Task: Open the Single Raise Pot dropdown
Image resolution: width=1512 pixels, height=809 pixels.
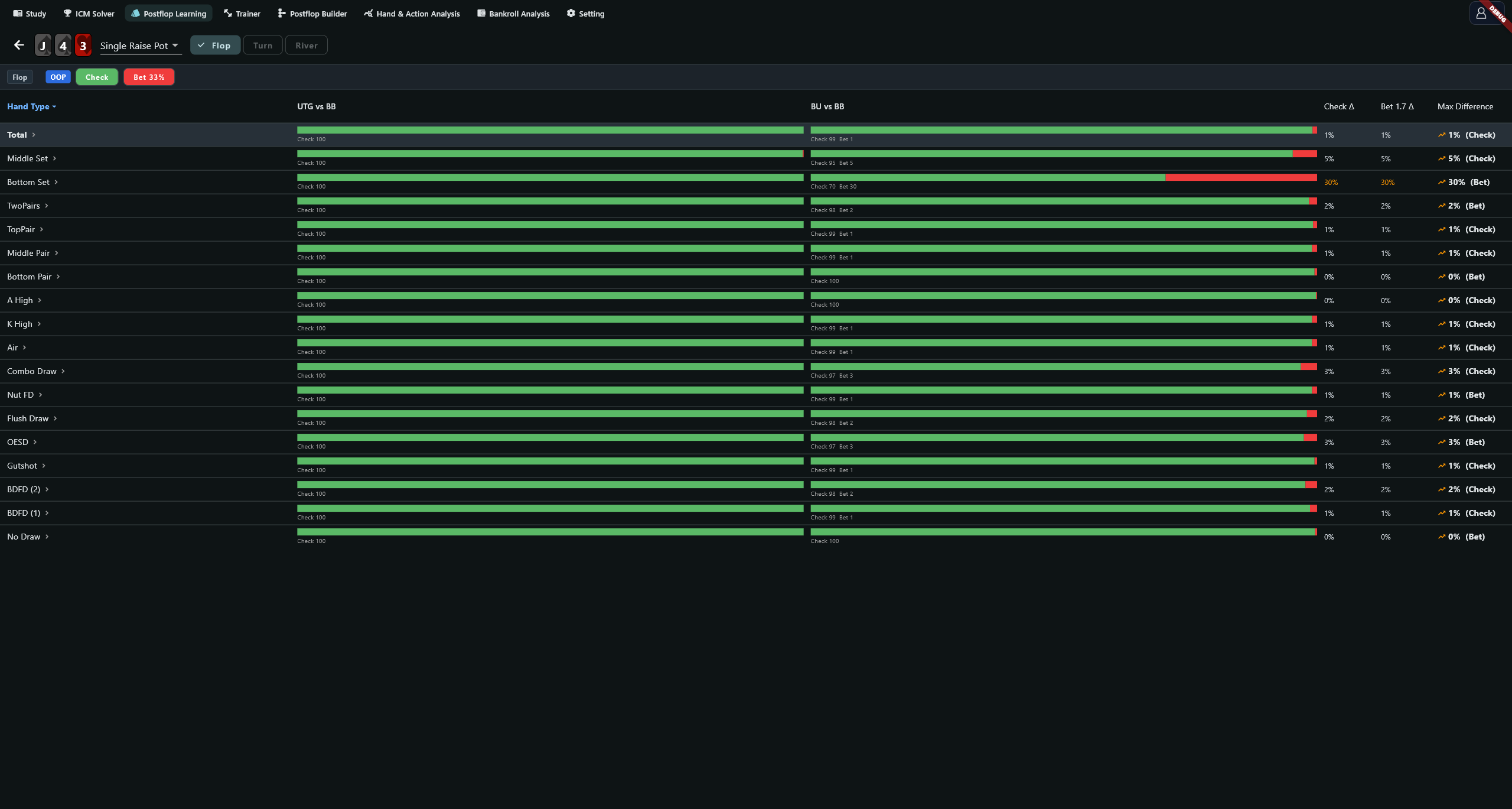Action: point(141,46)
